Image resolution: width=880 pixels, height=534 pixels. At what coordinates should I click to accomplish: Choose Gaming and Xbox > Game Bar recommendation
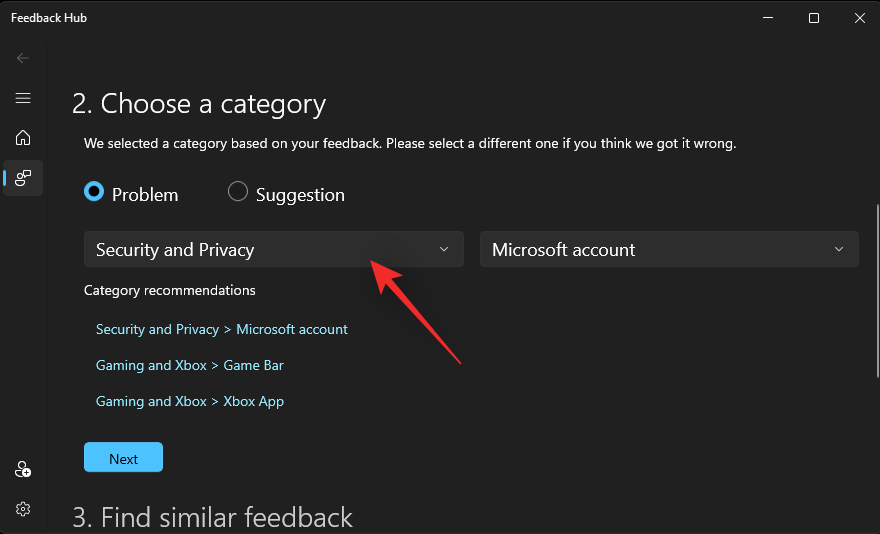click(190, 365)
